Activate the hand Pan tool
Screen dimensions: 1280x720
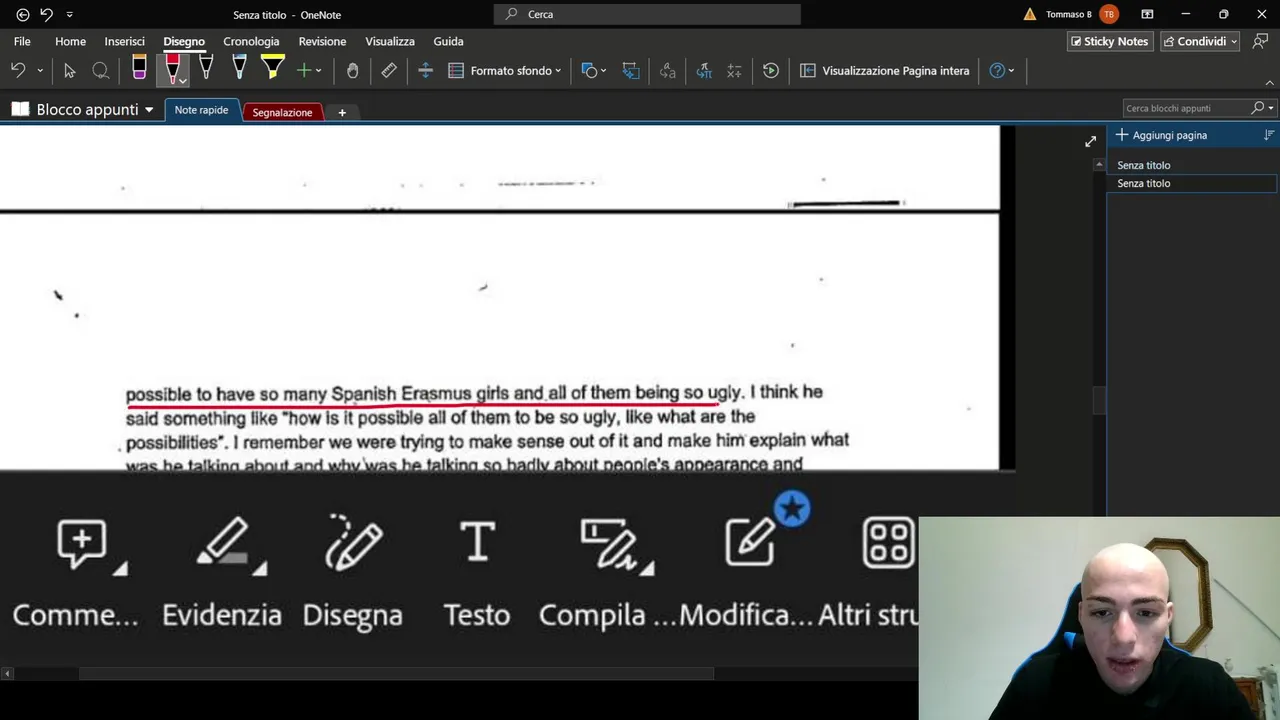[352, 71]
